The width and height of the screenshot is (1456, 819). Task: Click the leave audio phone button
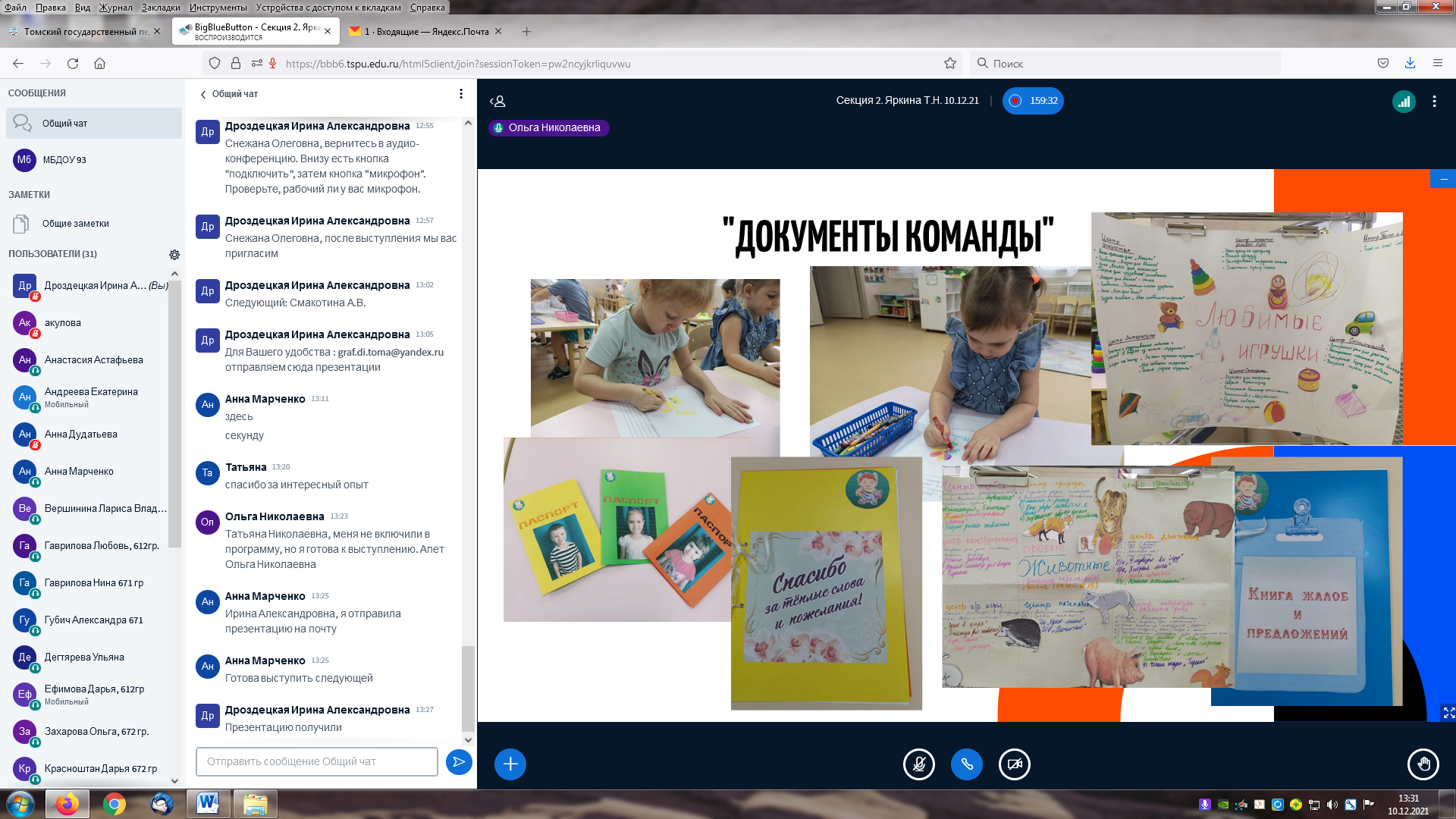pos(967,764)
